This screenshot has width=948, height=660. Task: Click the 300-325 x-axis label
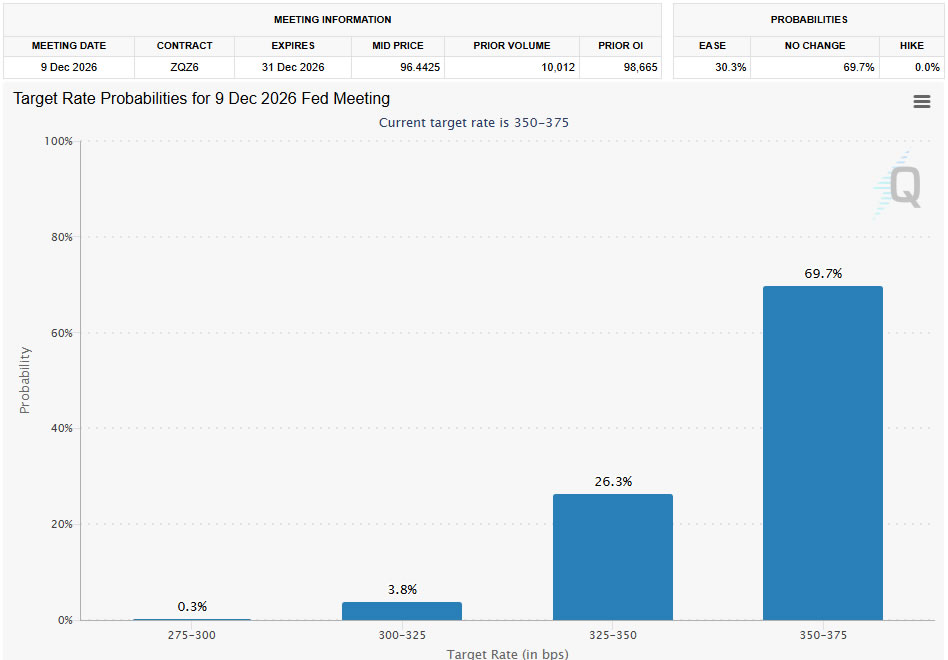coord(402,635)
